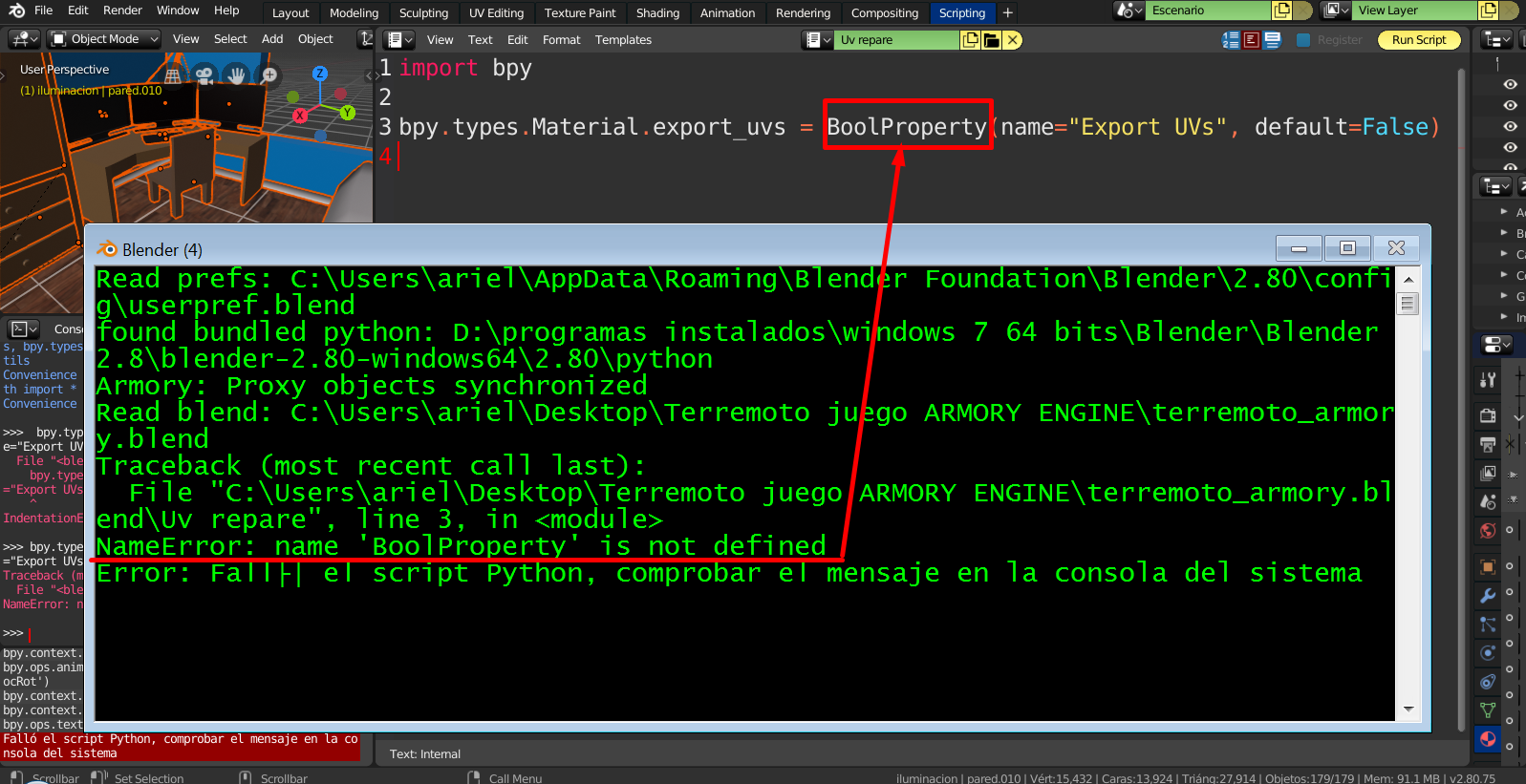Click the blue Z axis on the navigation gizmo
The image size is (1526, 784).
click(x=320, y=74)
